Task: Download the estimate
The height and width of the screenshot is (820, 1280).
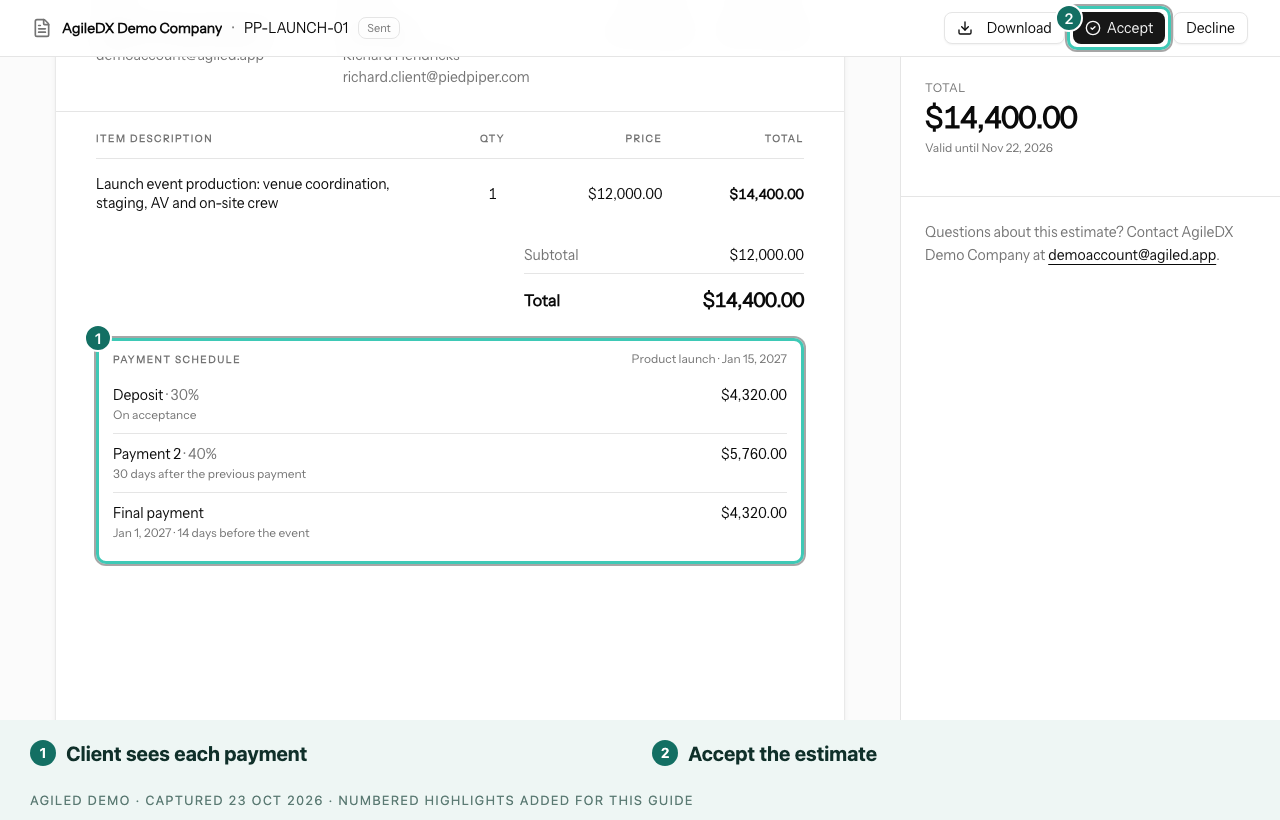Action: tap(1004, 28)
